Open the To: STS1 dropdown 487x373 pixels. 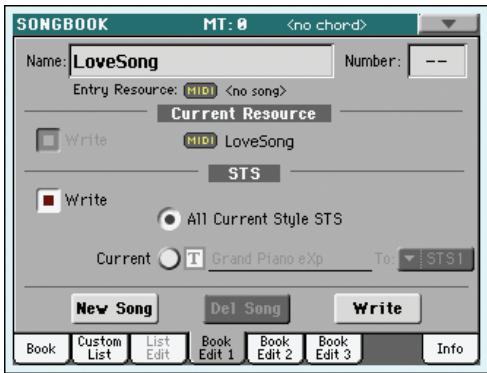436,259
